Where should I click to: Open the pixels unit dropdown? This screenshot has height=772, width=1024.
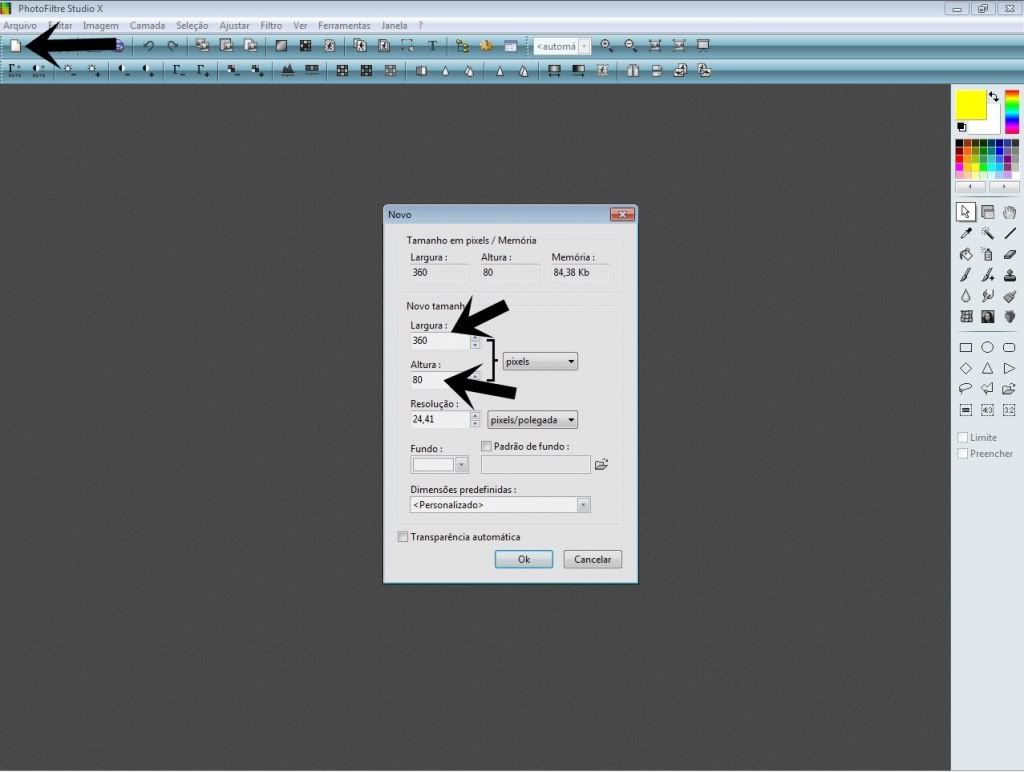coord(540,362)
